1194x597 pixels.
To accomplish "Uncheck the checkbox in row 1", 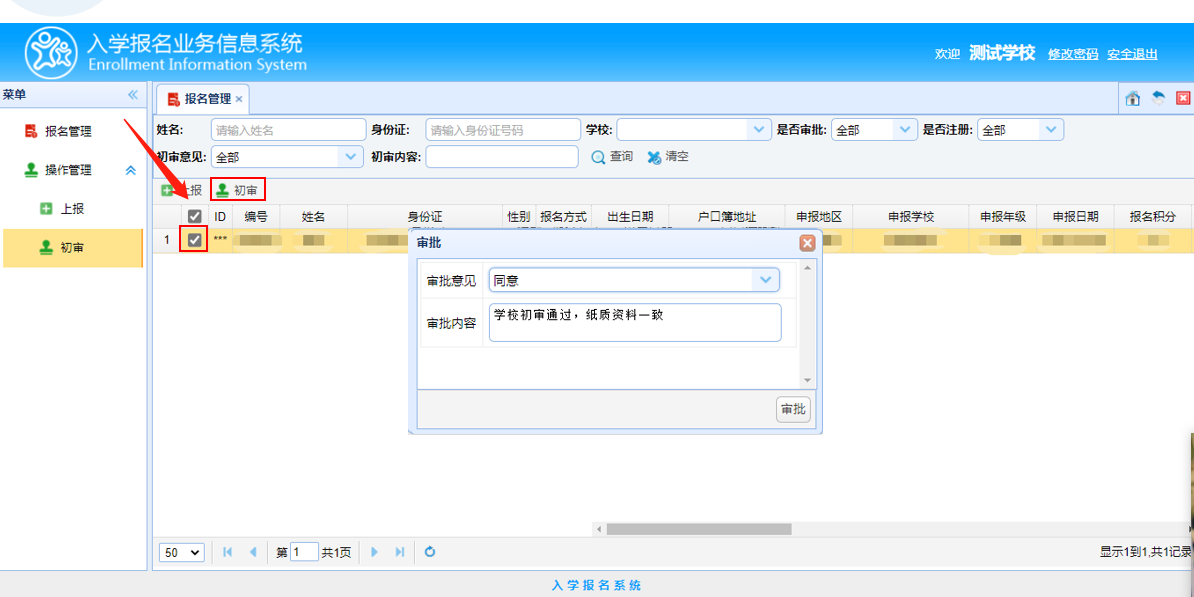I will click(195, 239).
